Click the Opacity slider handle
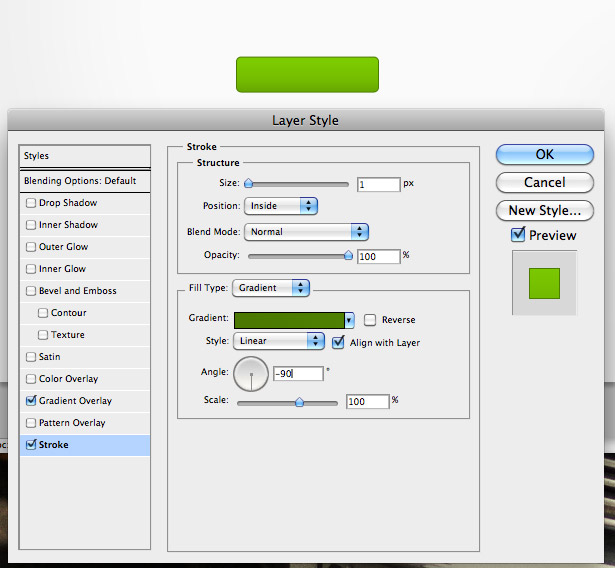This screenshot has width=615, height=568. click(348, 256)
